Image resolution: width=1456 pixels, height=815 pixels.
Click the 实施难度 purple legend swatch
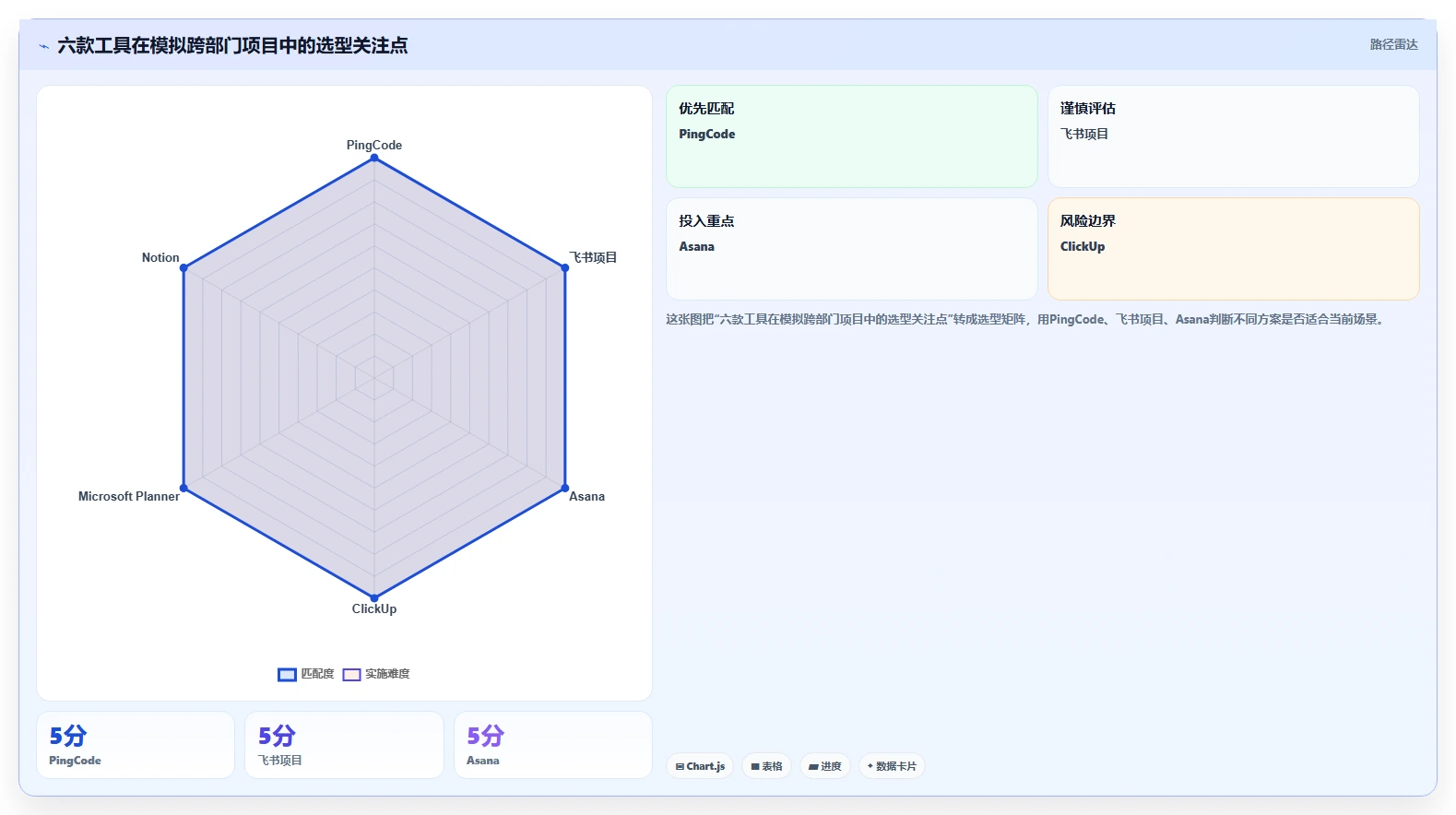tap(351, 674)
